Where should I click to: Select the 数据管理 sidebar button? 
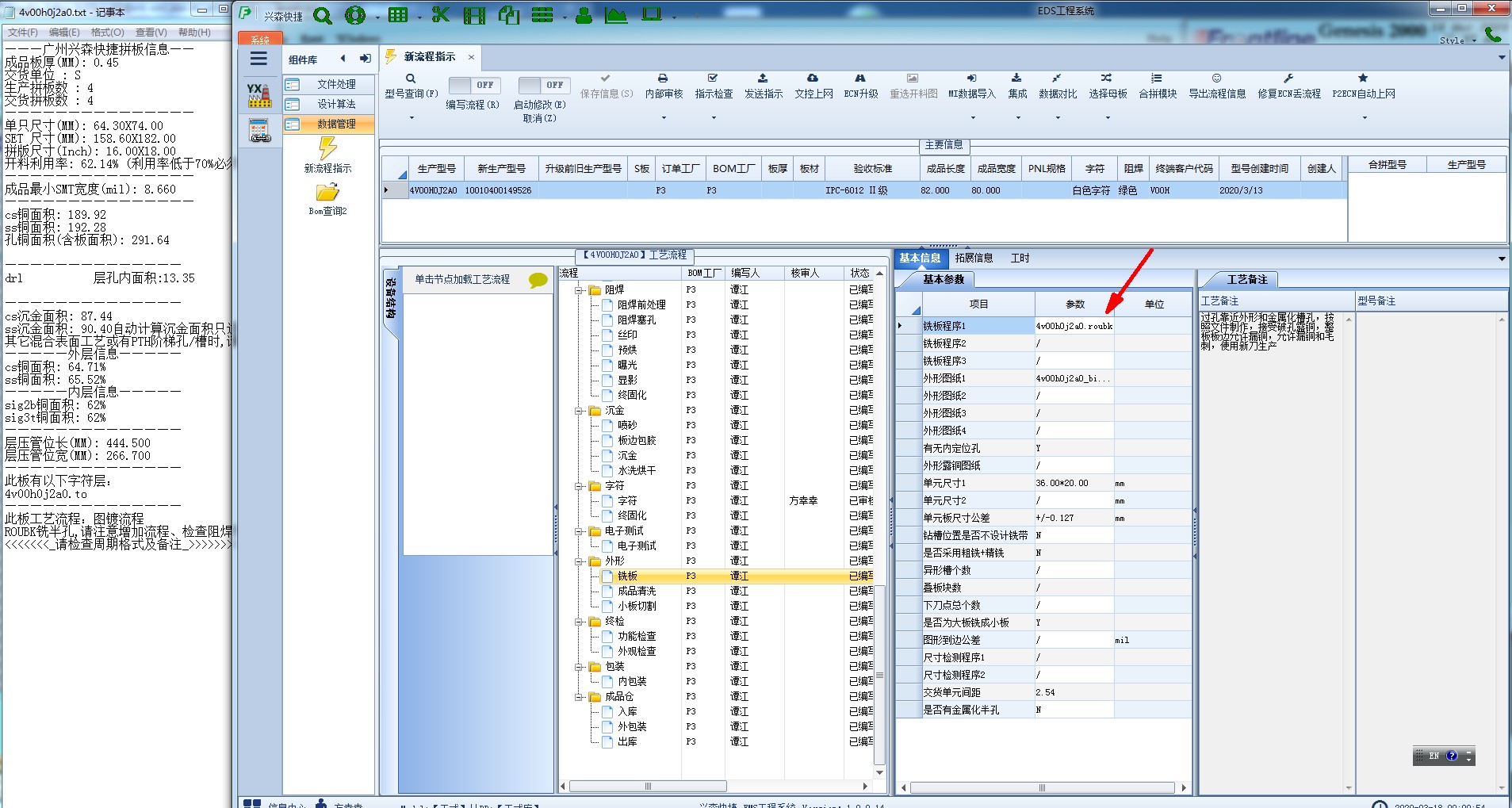coord(328,124)
